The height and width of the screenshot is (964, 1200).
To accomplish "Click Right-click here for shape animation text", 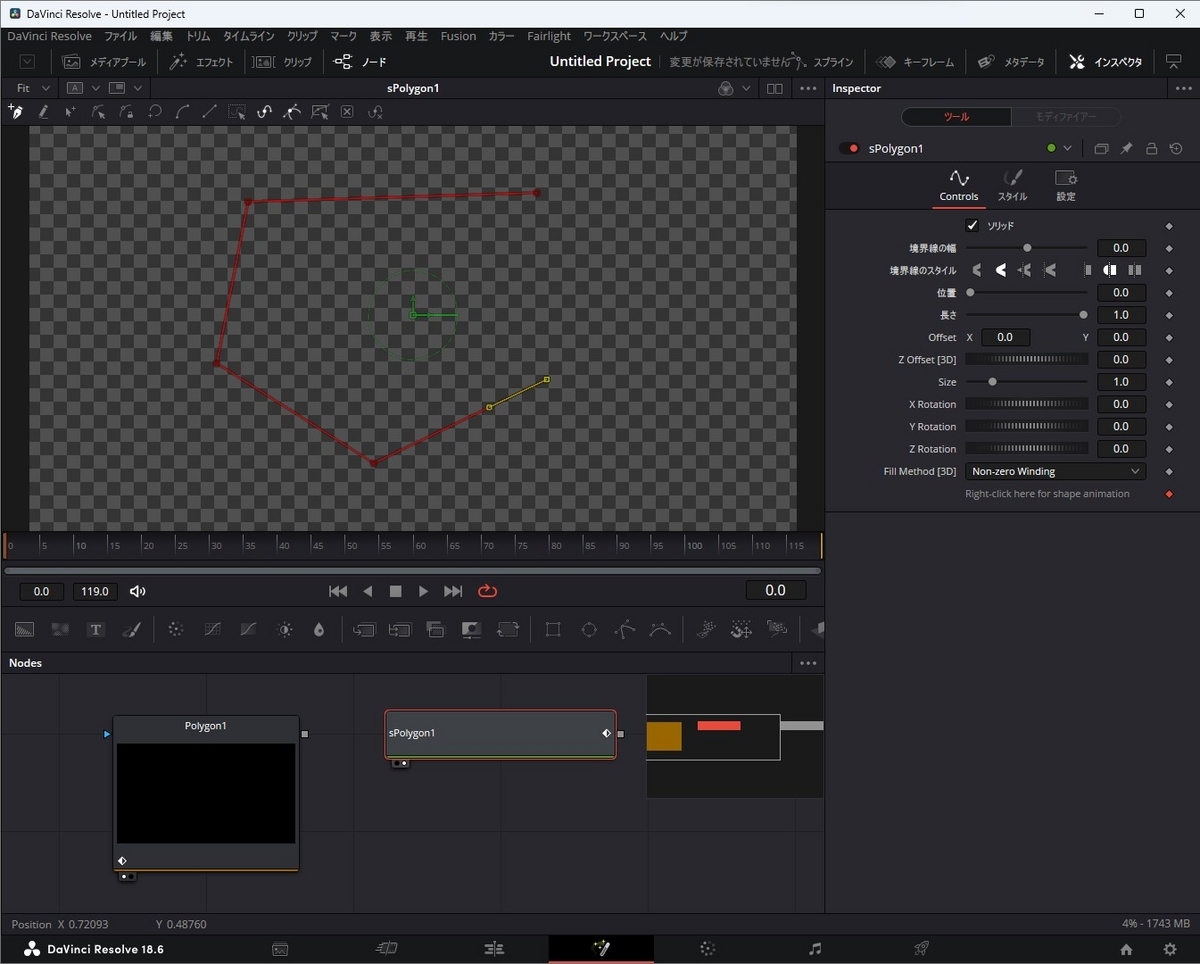I will (x=1047, y=494).
